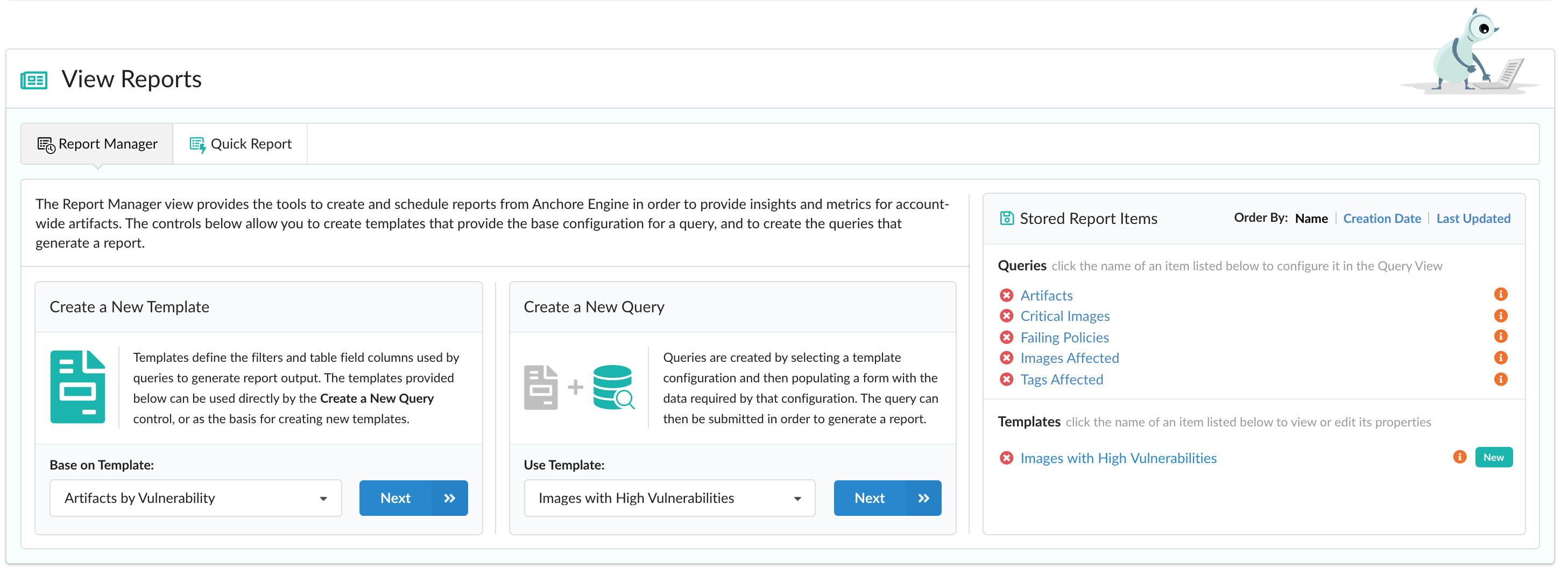1568x574 pixels.
Task: Switch to the Quick Report tab
Action: click(240, 144)
